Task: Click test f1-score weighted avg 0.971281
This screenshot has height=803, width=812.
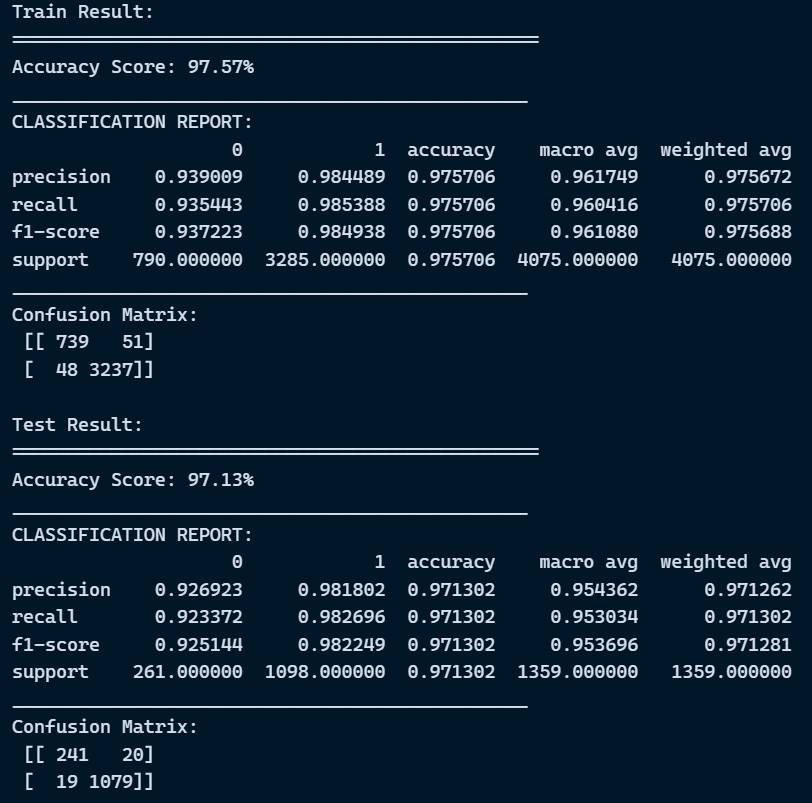Action: tap(748, 645)
